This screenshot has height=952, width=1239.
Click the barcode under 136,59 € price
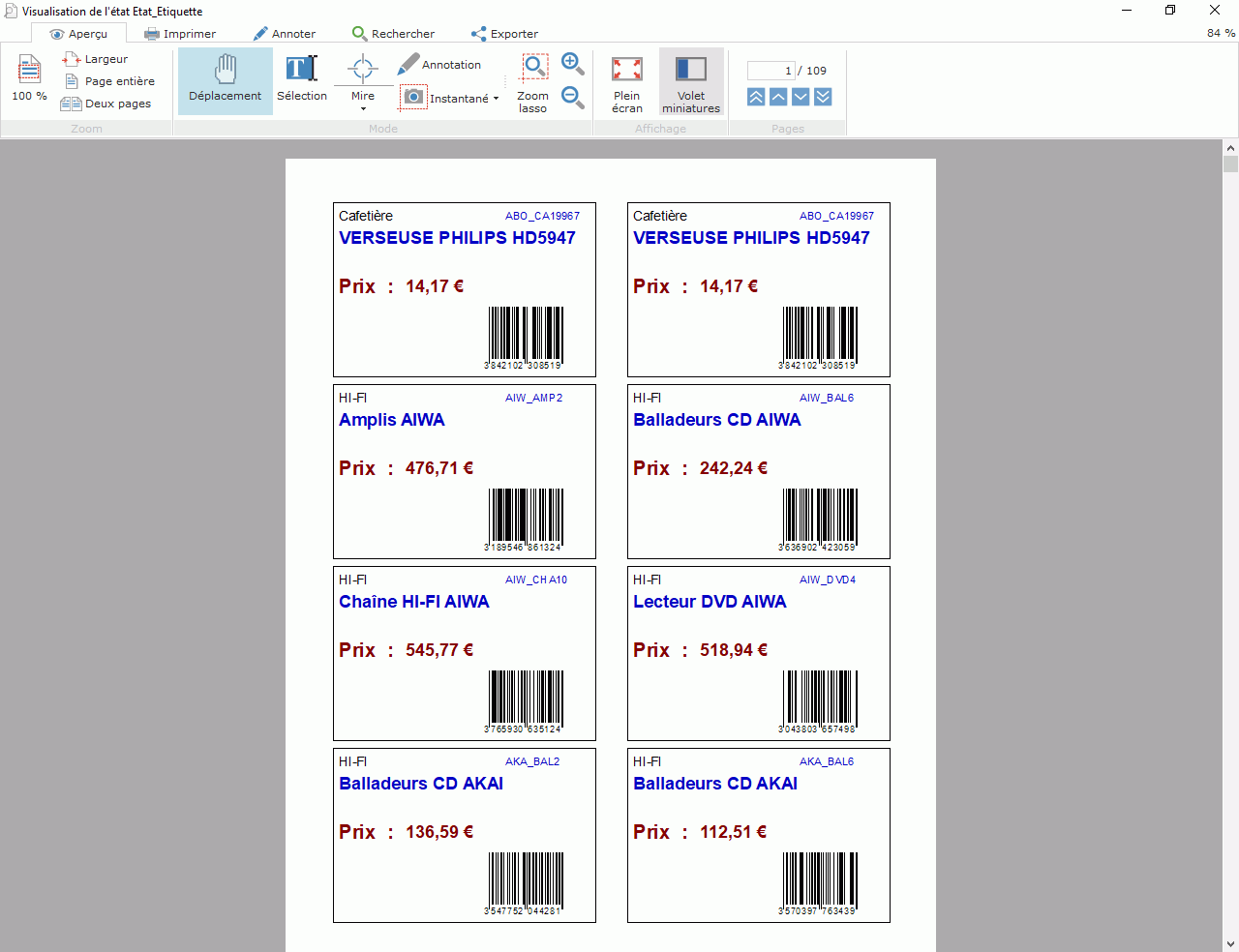pyautogui.click(x=526, y=882)
